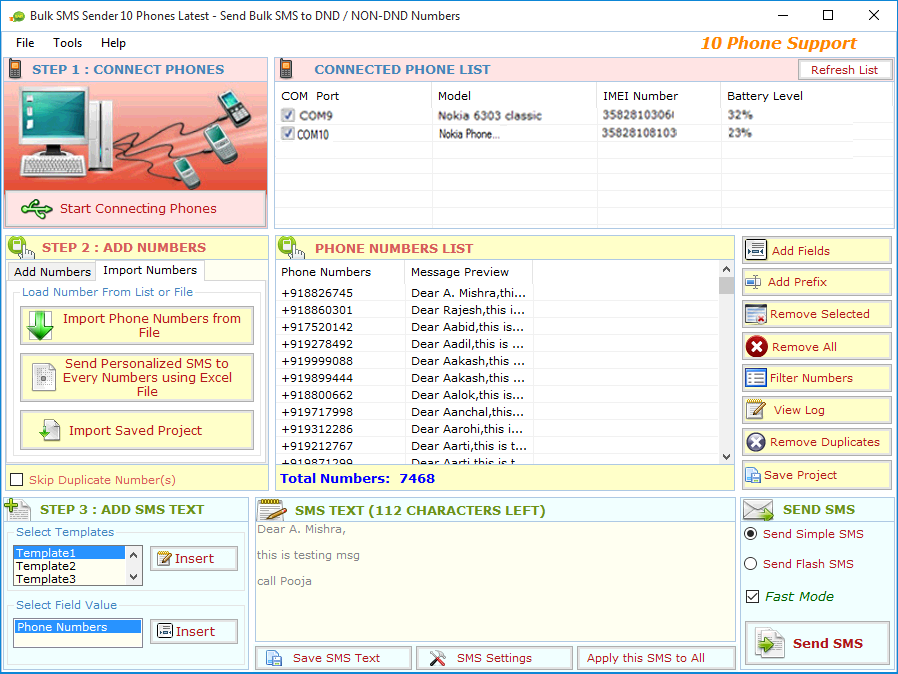Switch to the Add Numbers tab
Viewport: 898px width, 674px height.
pos(52,271)
